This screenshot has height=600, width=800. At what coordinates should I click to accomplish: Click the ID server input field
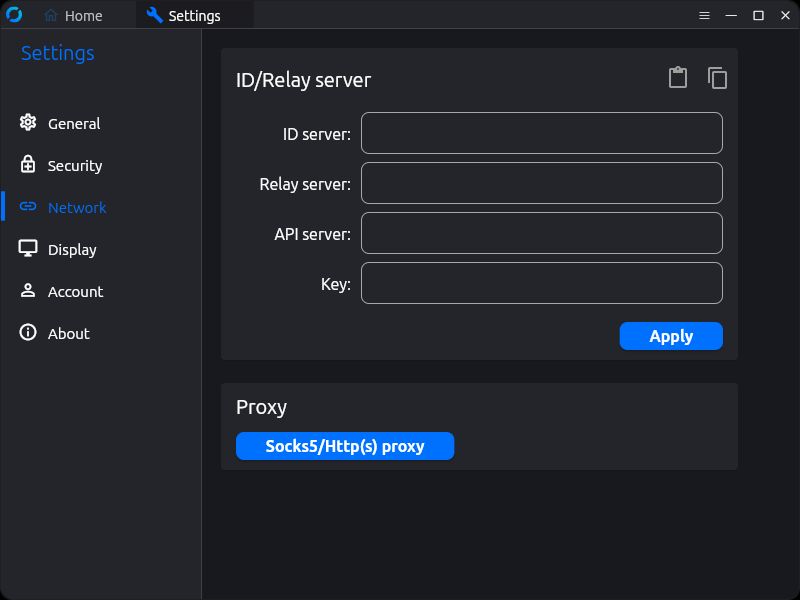[x=541, y=133]
